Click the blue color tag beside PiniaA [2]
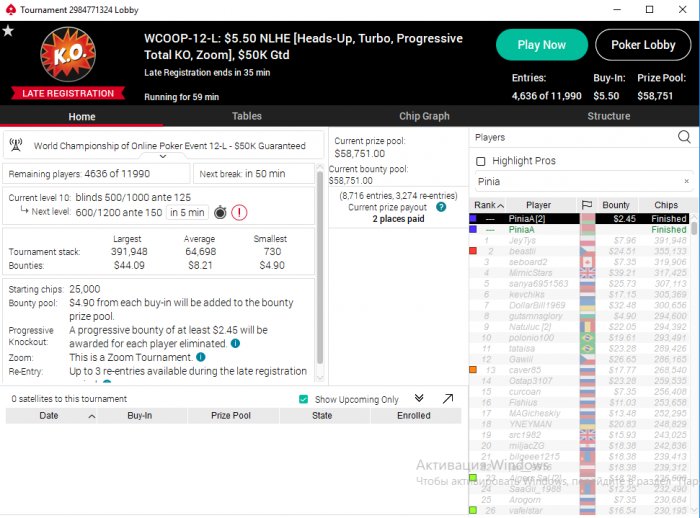 tap(473, 218)
